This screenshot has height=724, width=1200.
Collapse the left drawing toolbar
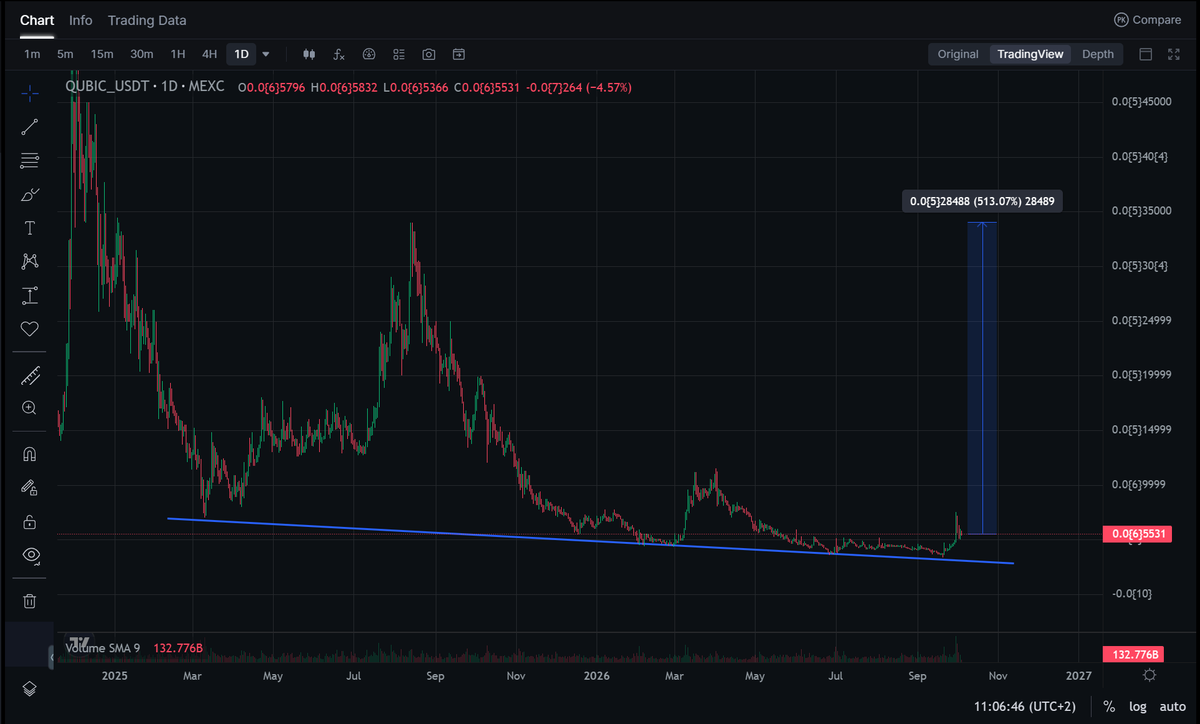(x=51, y=657)
